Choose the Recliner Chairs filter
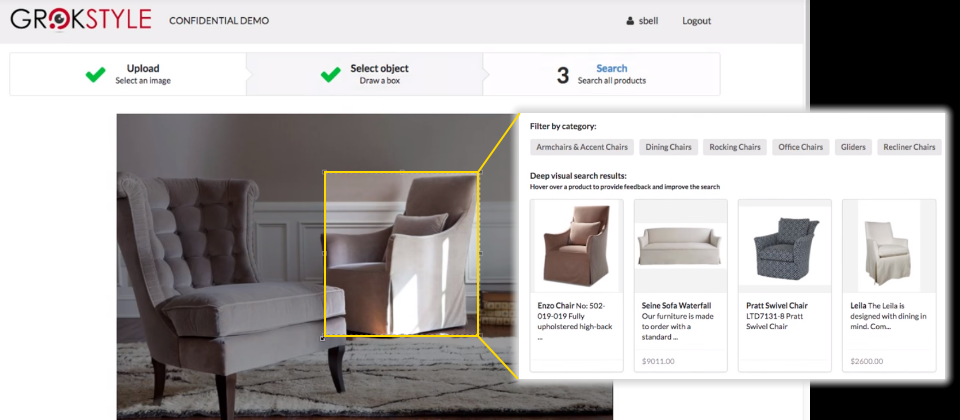Screen dimensions: 960x420 coord(909,147)
